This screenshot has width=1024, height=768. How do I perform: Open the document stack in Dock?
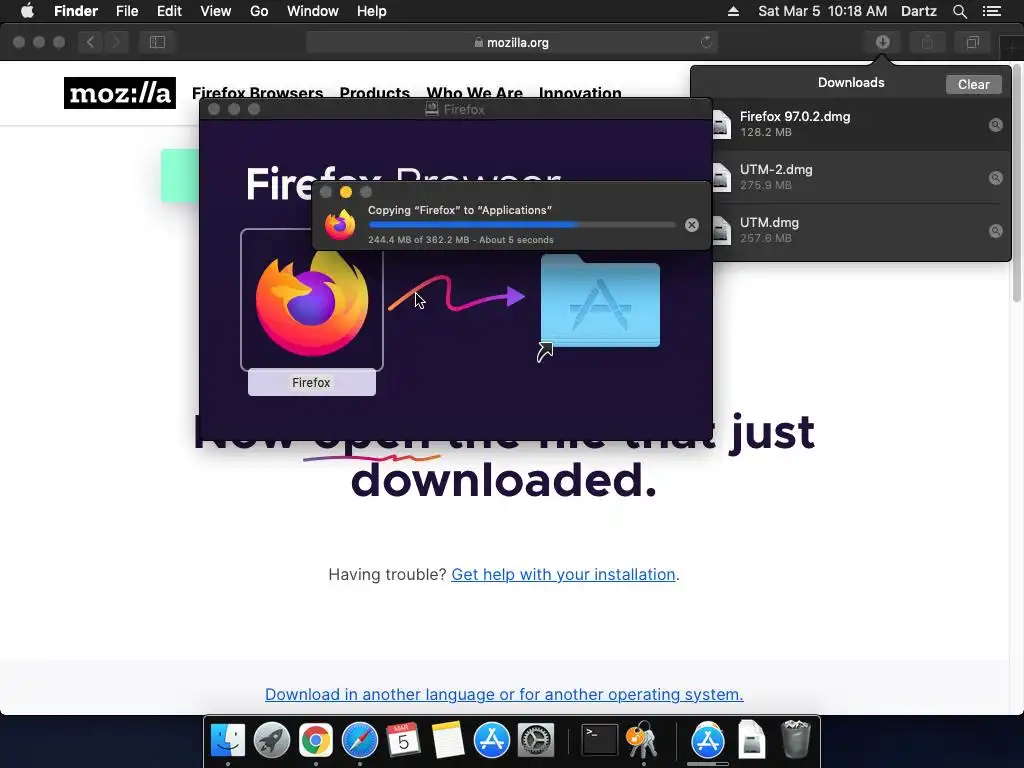[x=752, y=740]
